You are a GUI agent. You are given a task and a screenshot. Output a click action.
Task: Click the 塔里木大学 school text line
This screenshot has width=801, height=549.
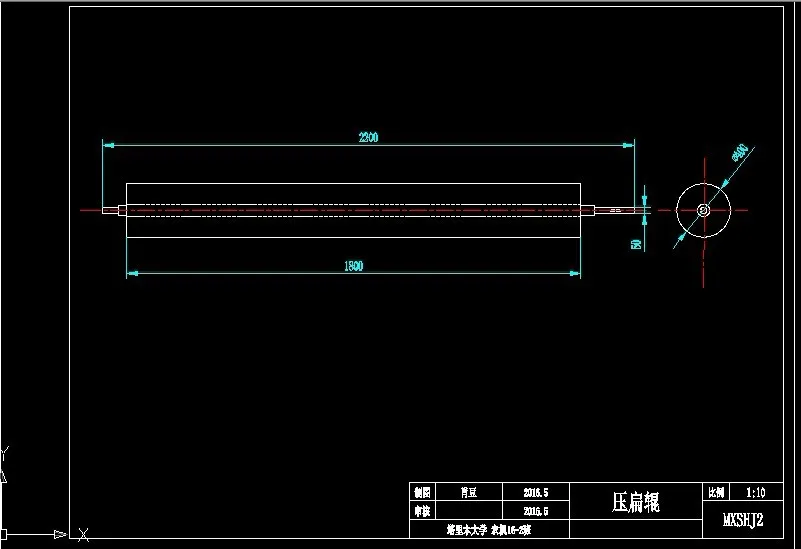(489, 530)
